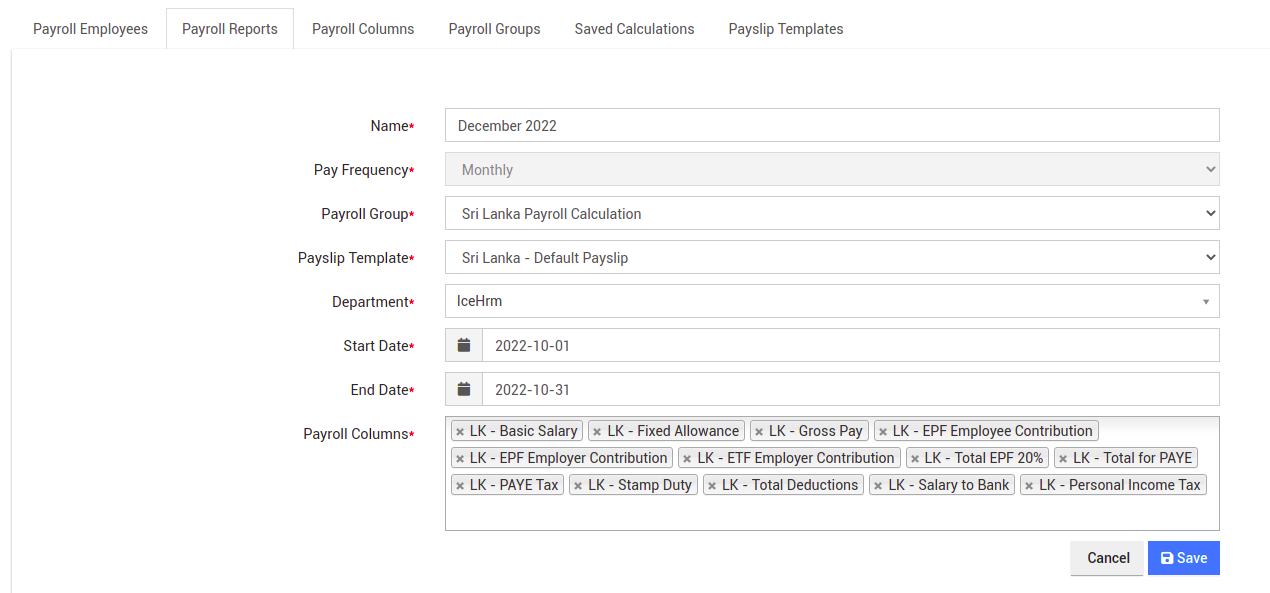Viewport: 1270px width, 593px height.
Task: Click the Name field with December 2022
Action: 832,125
